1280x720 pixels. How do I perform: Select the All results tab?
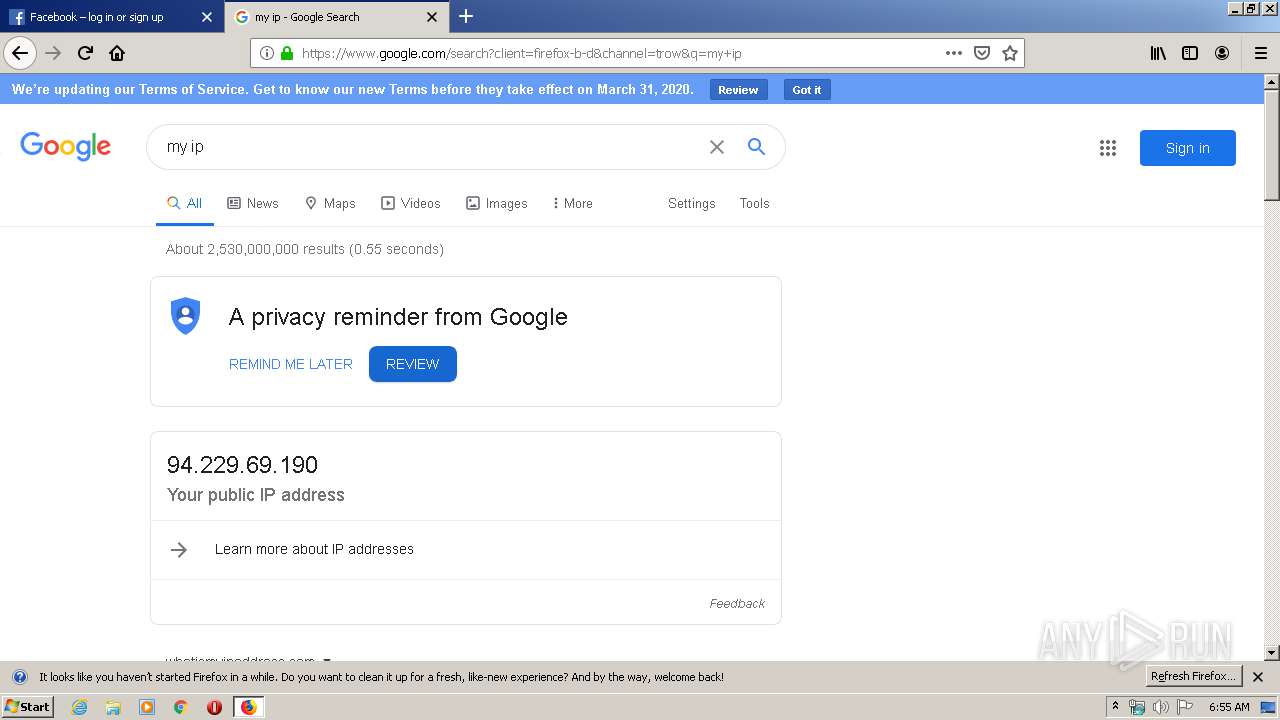coord(185,203)
